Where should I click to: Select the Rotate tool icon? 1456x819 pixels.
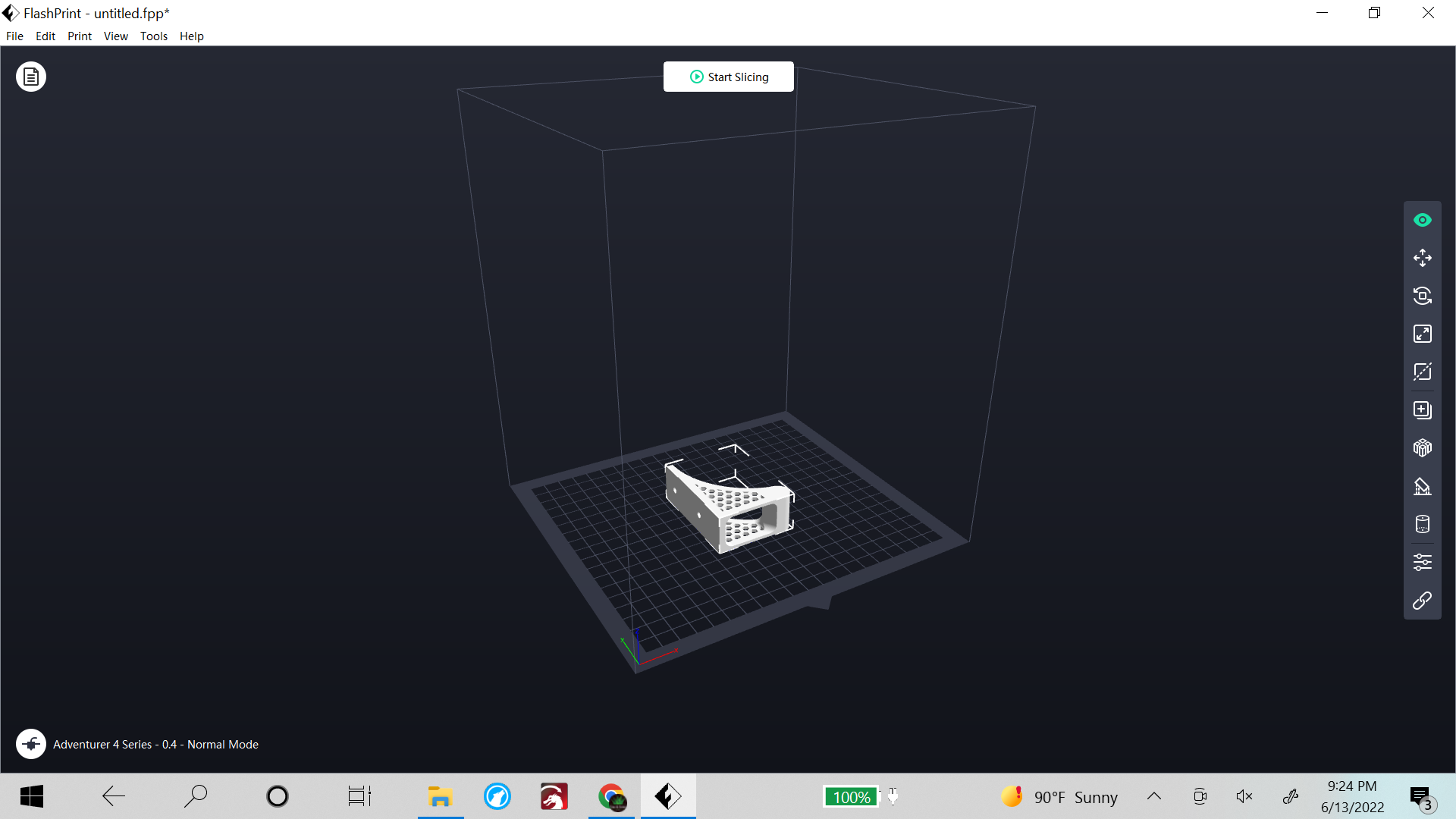[x=1422, y=296]
